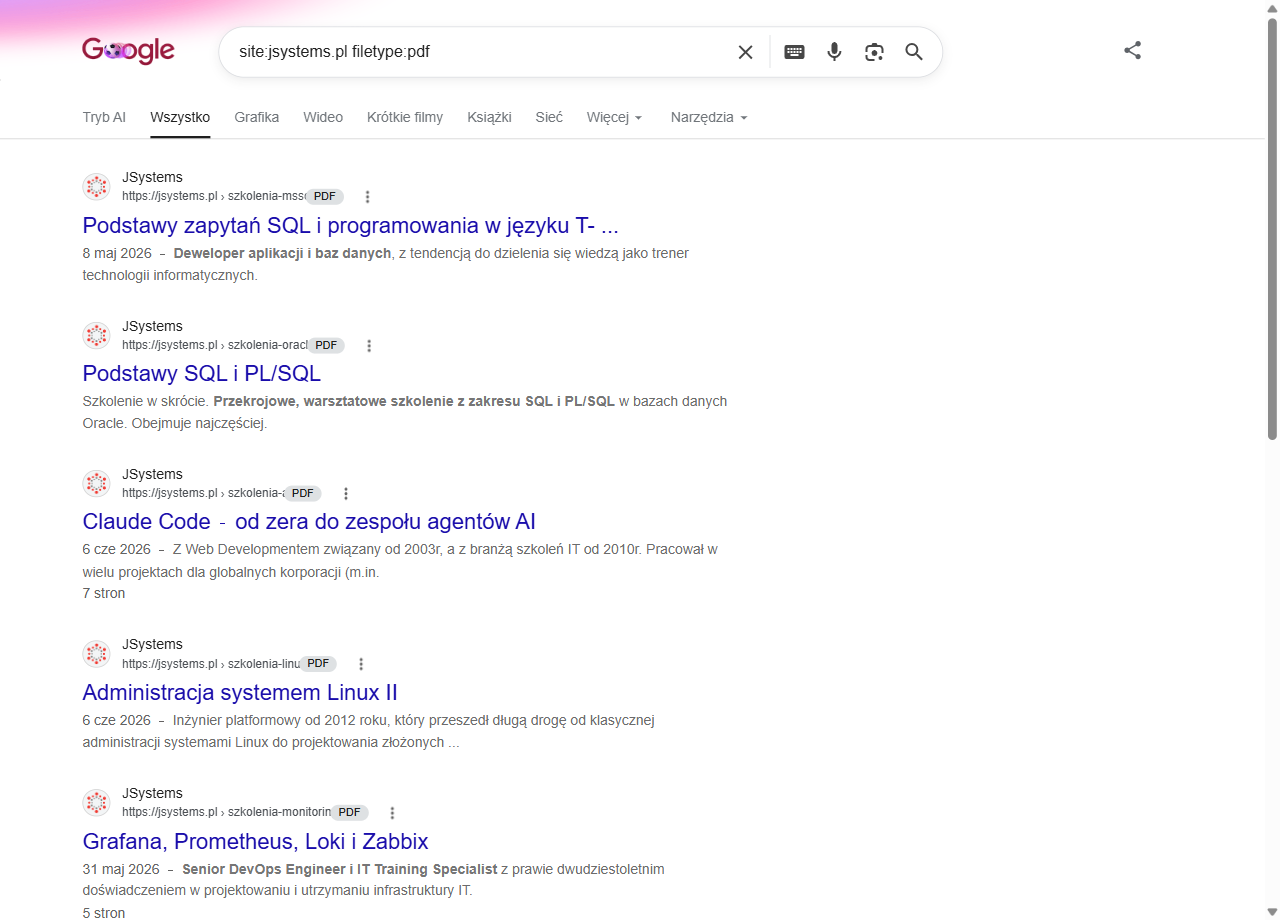Click PDF badge on Claude Code result

[x=303, y=494]
